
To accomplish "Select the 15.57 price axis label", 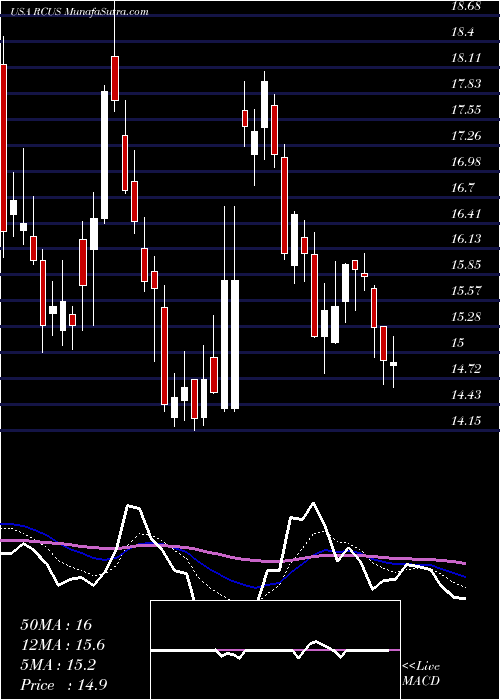I will pyautogui.click(x=466, y=291).
